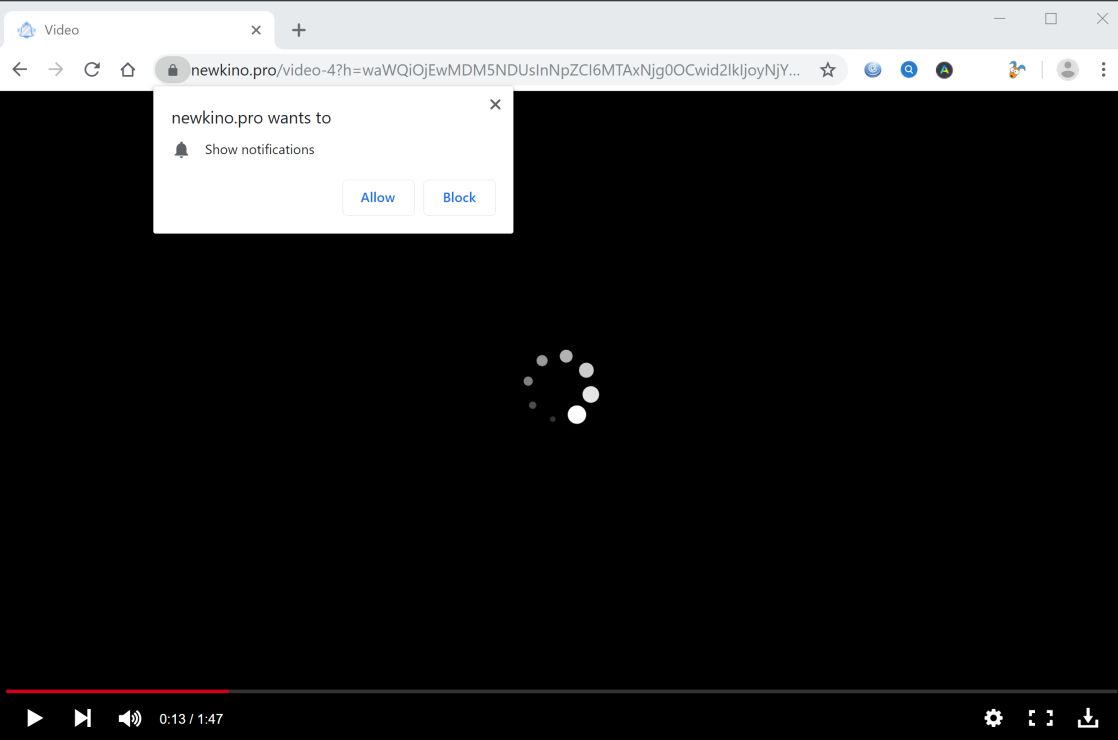Seek using the red progress bar
This screenshot has width=1118, height=740.
click(x=118, y=691)
